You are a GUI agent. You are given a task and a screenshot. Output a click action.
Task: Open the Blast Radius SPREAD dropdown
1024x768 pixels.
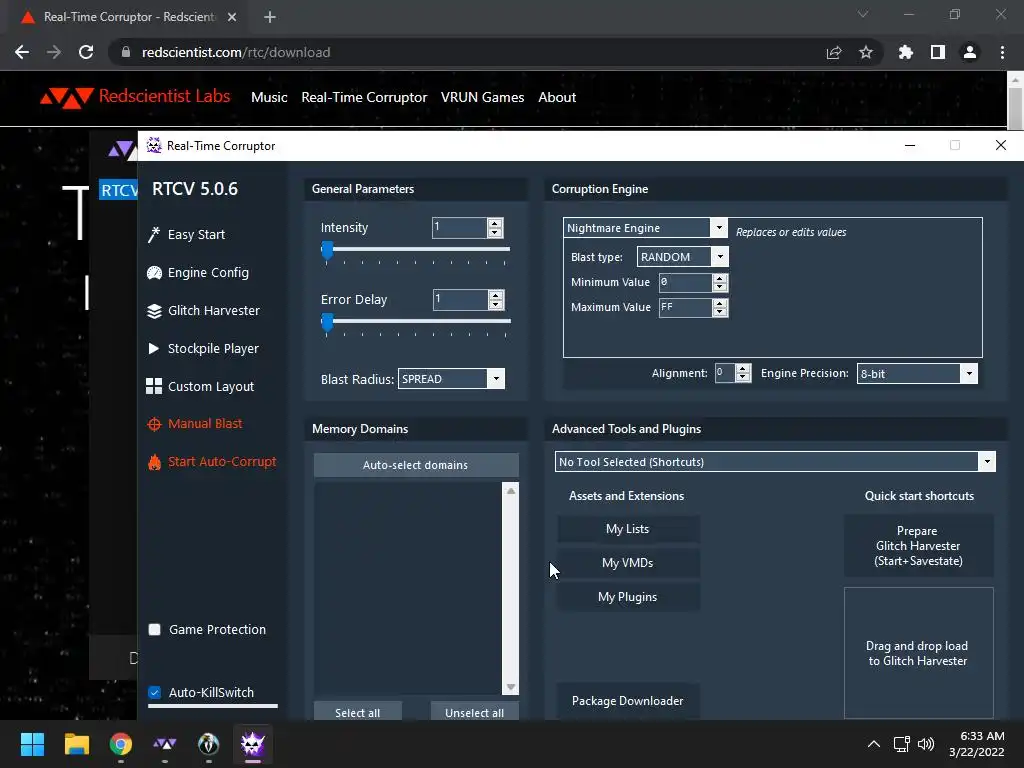(496, 379)
